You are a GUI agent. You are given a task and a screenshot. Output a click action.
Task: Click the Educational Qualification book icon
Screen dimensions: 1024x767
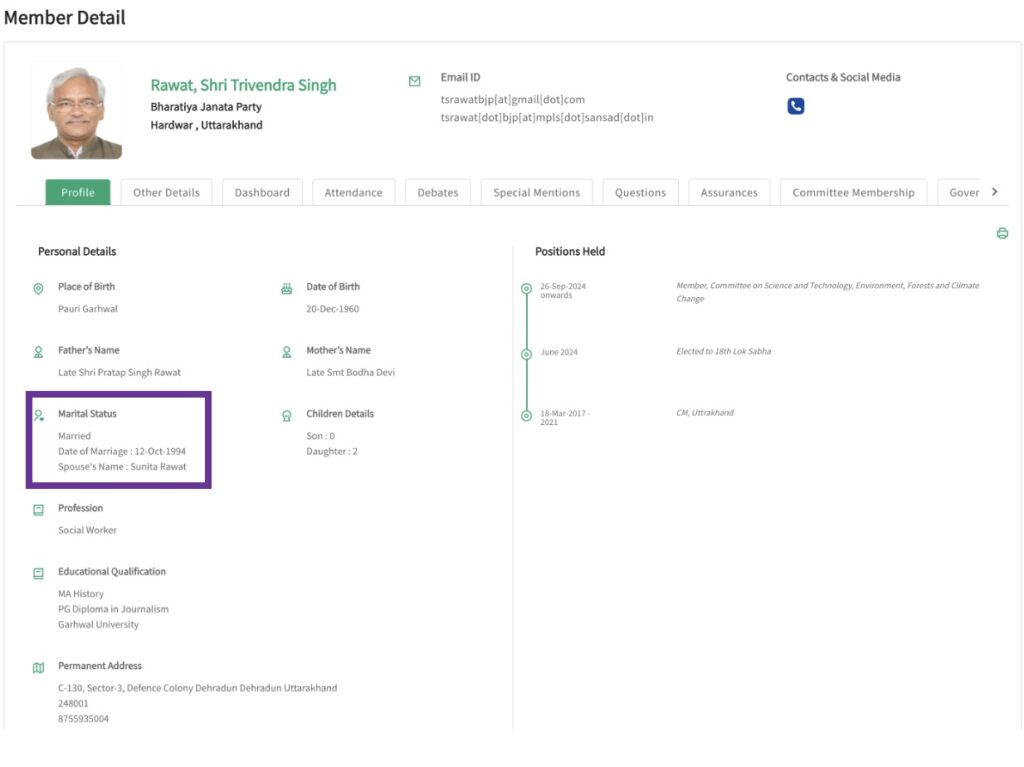[x=39, y=573]
